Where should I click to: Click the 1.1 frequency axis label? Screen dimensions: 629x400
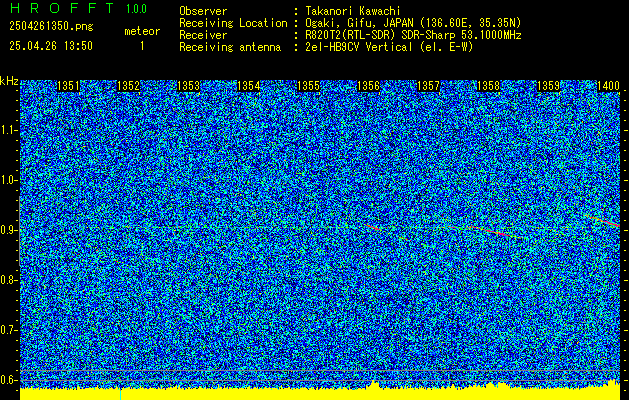click(x=8, y=130)
